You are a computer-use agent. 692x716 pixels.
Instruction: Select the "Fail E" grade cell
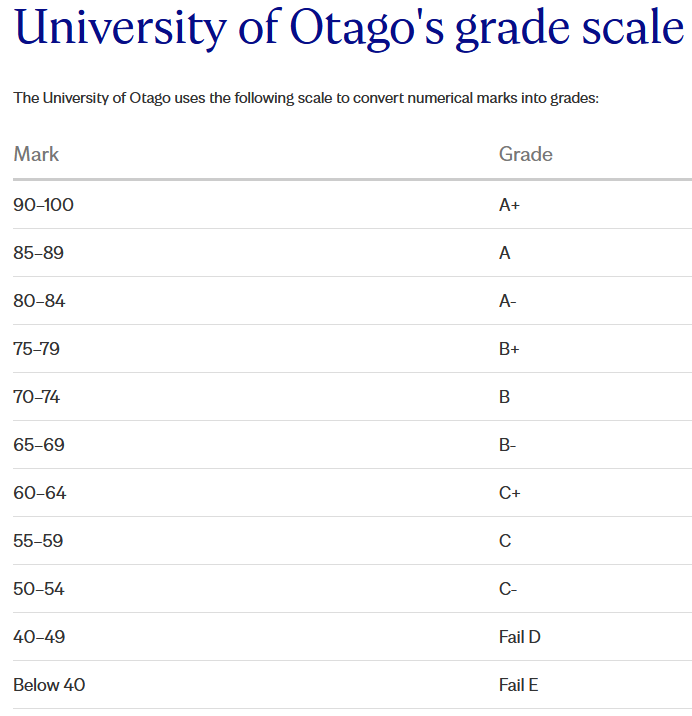[x=518, y=685]
